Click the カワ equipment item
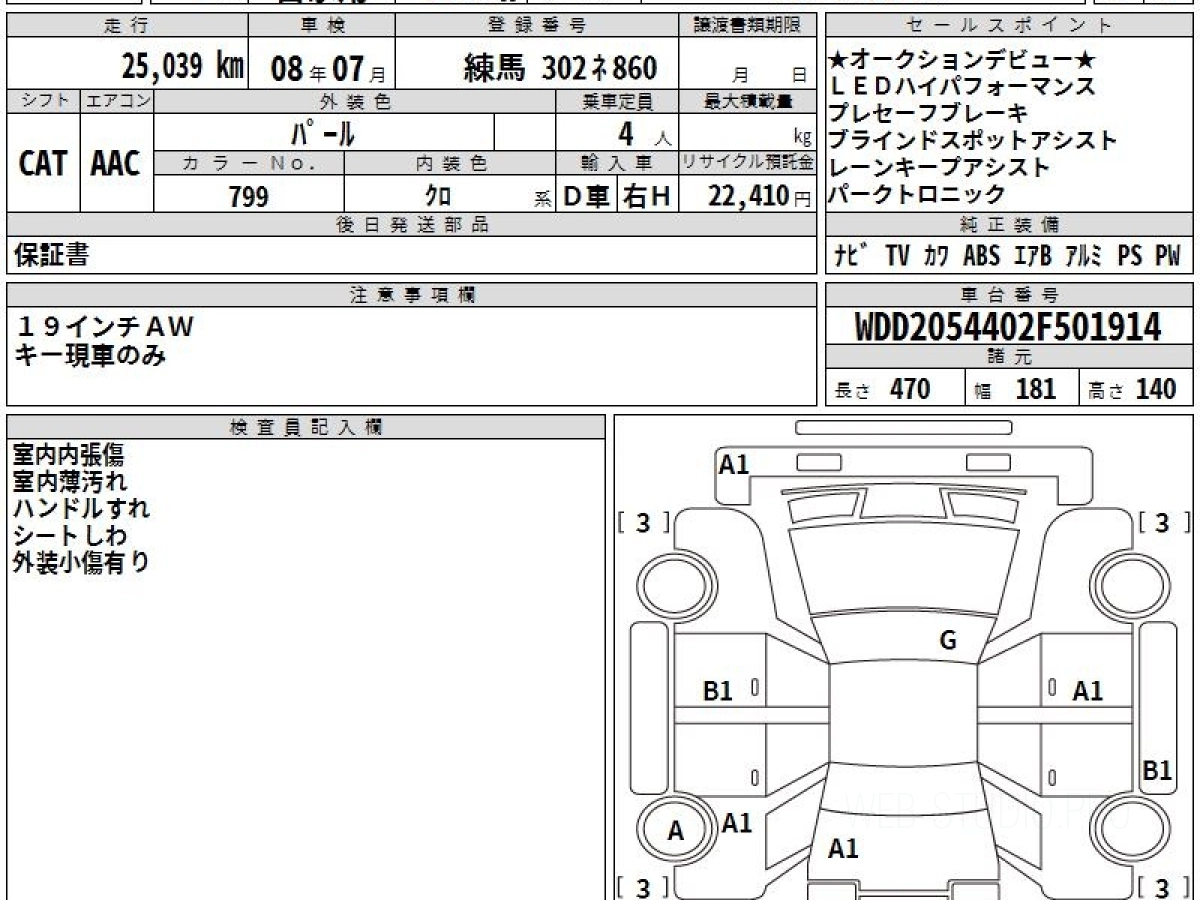Viewport: 1200px width, 900px height. (937, 256)
